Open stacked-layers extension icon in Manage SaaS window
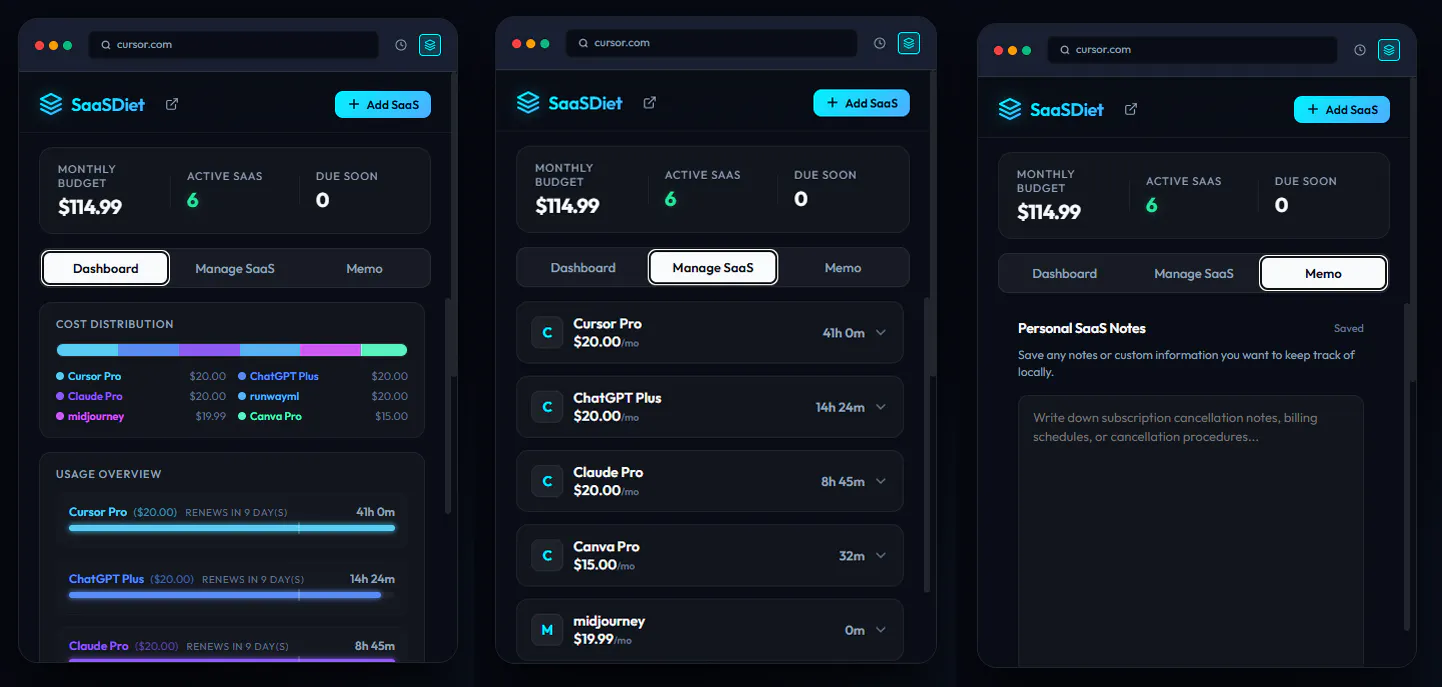 pos(908,43)
